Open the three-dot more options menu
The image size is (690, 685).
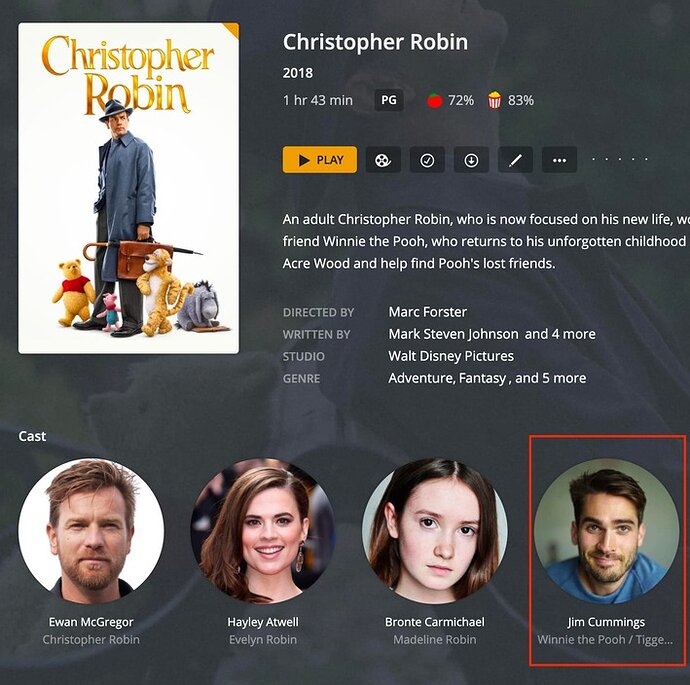coord(559,160)
